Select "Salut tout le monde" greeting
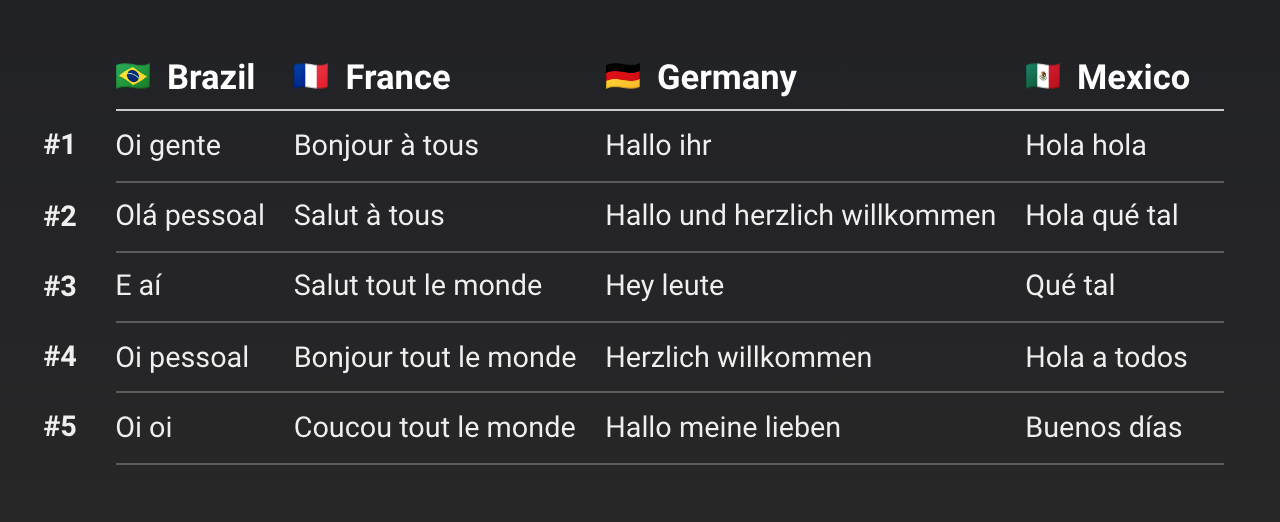Viewport: 1280px width, 522px height. coord(418,286)
